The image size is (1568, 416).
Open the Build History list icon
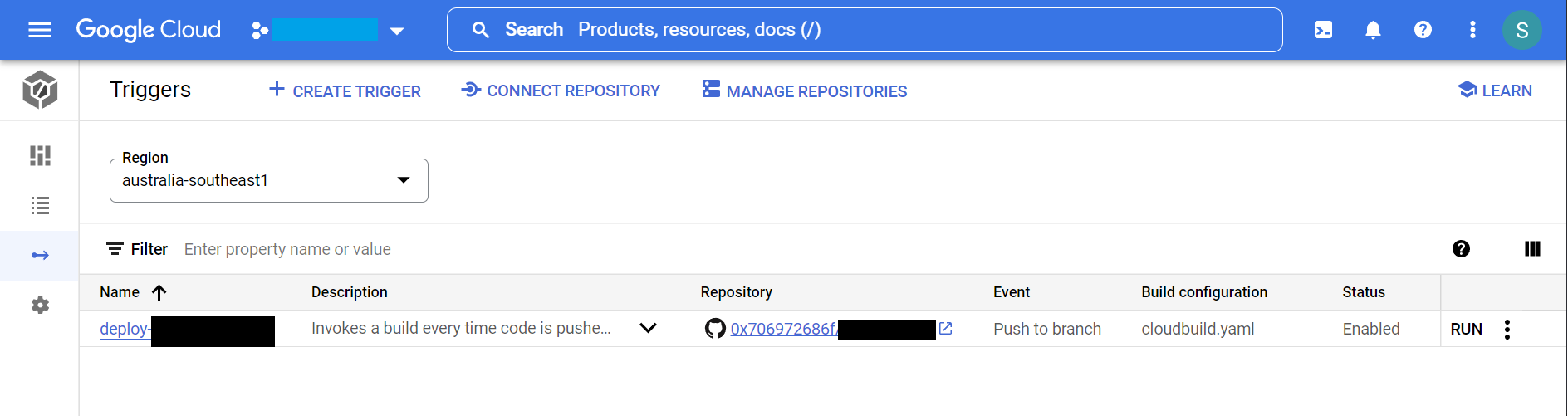[39, 205]
